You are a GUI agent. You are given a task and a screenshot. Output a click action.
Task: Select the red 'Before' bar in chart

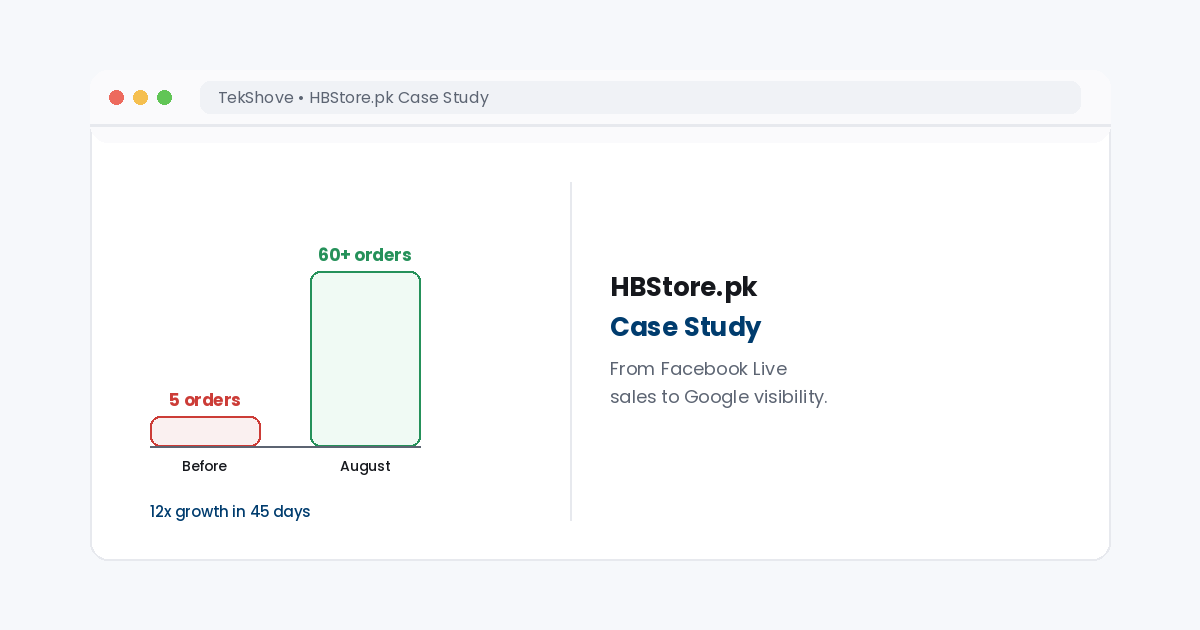[x=205, y=431]
